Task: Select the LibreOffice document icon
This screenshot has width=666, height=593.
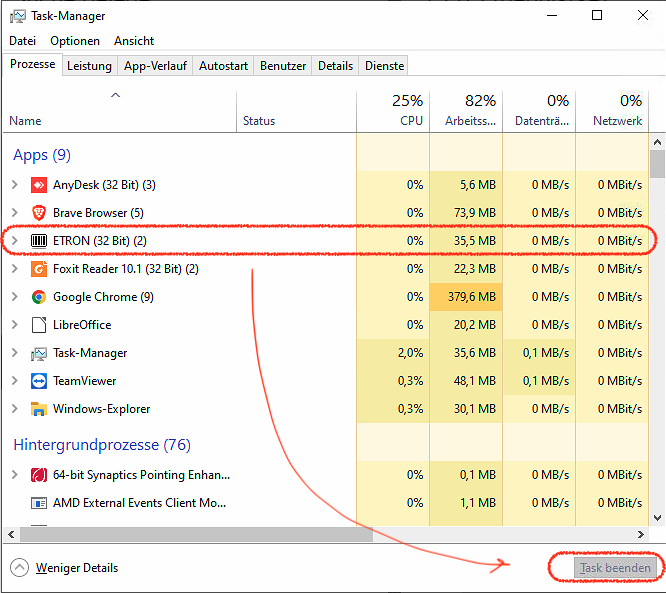Action: (39, 325)
